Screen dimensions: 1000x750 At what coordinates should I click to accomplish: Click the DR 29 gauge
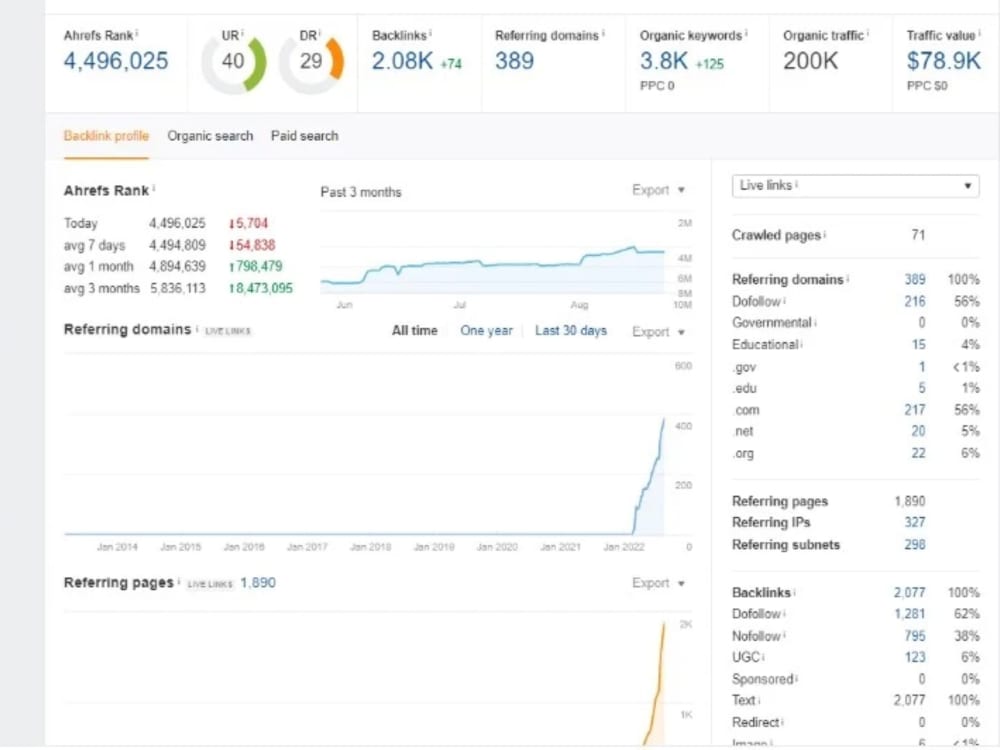coord(312,62)
